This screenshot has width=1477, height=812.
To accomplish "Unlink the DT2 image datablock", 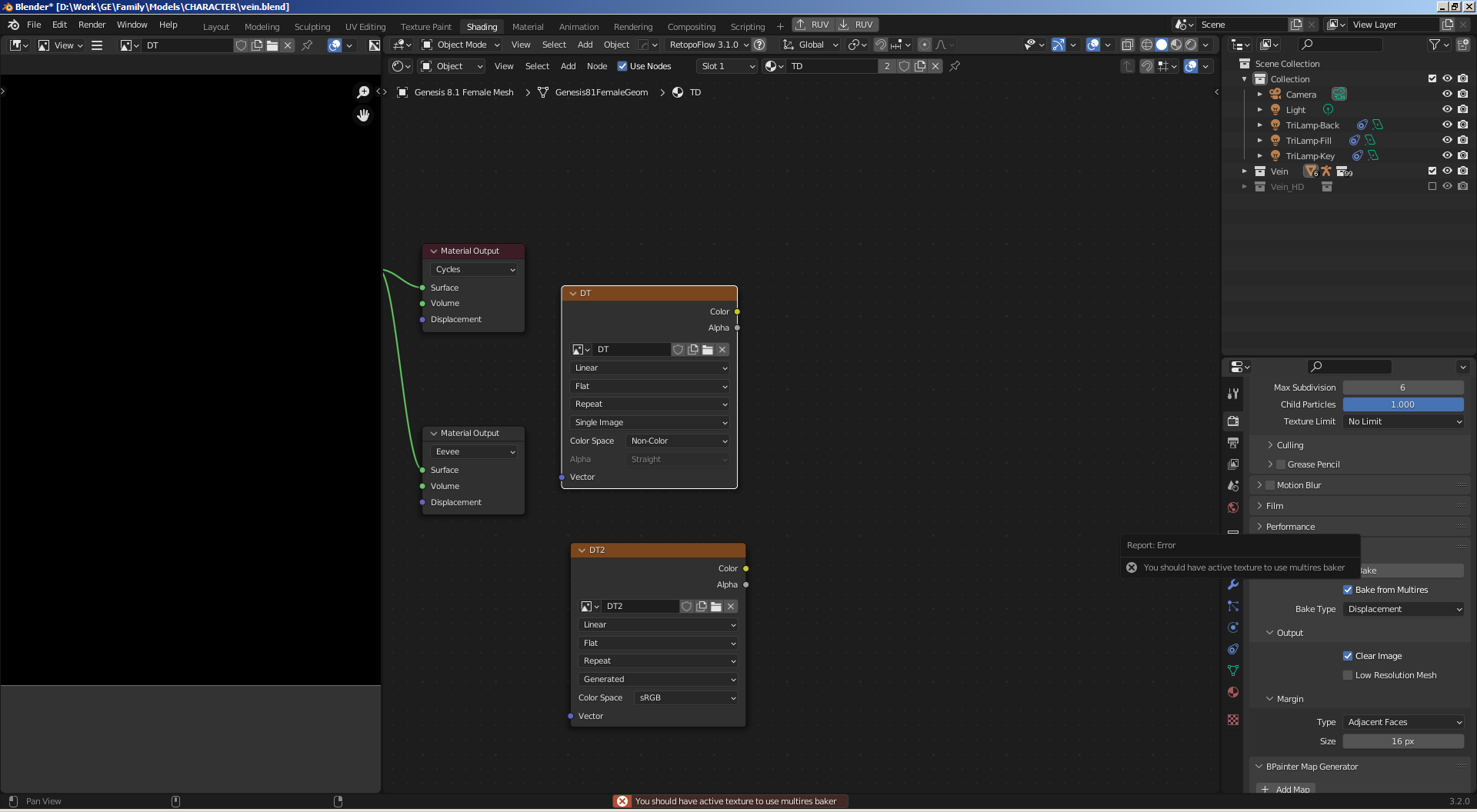I will [731, 607].
